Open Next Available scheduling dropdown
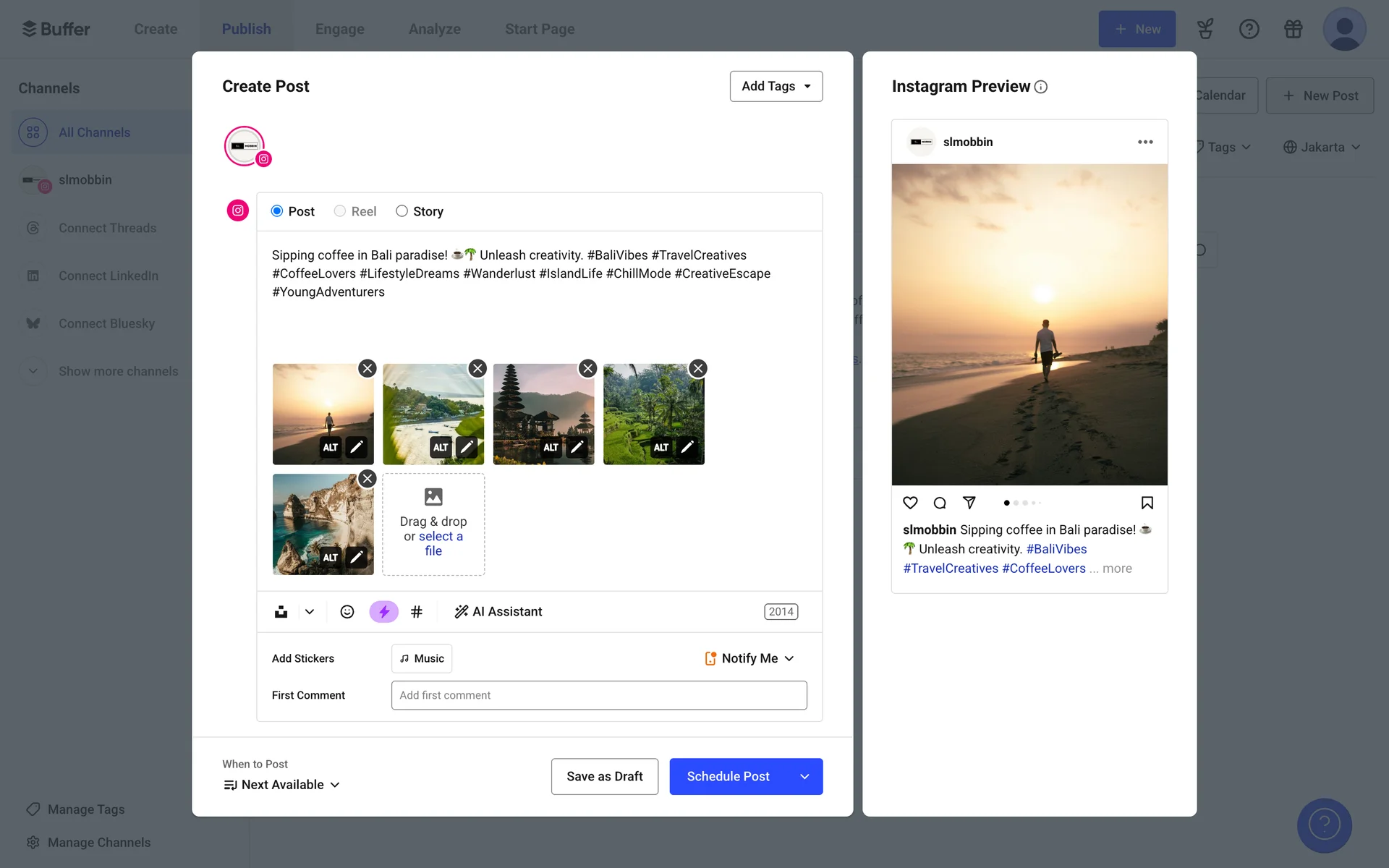The image size is (1389, 868). (x=282, y=785)
